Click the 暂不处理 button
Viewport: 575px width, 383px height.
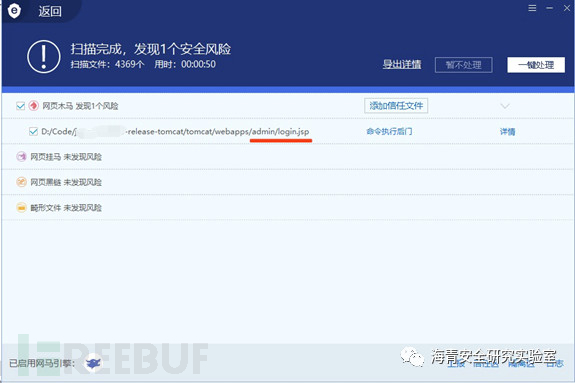464,65
